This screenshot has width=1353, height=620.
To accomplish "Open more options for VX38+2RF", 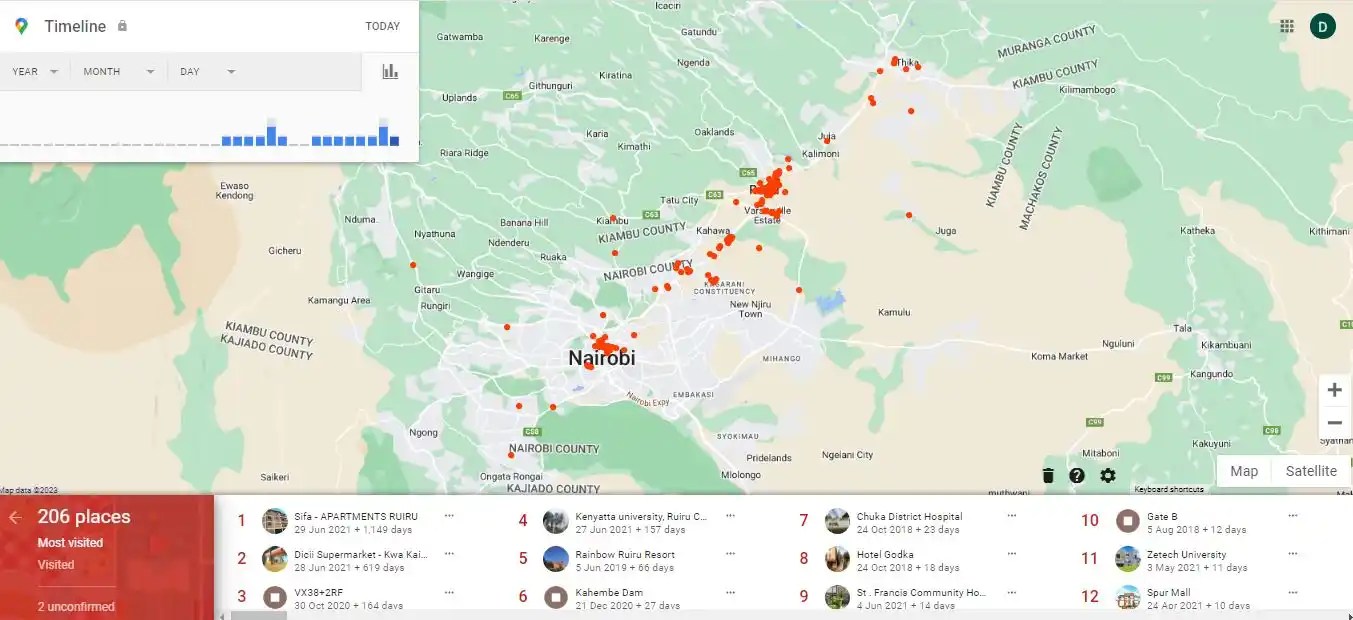I will (449, 592).
